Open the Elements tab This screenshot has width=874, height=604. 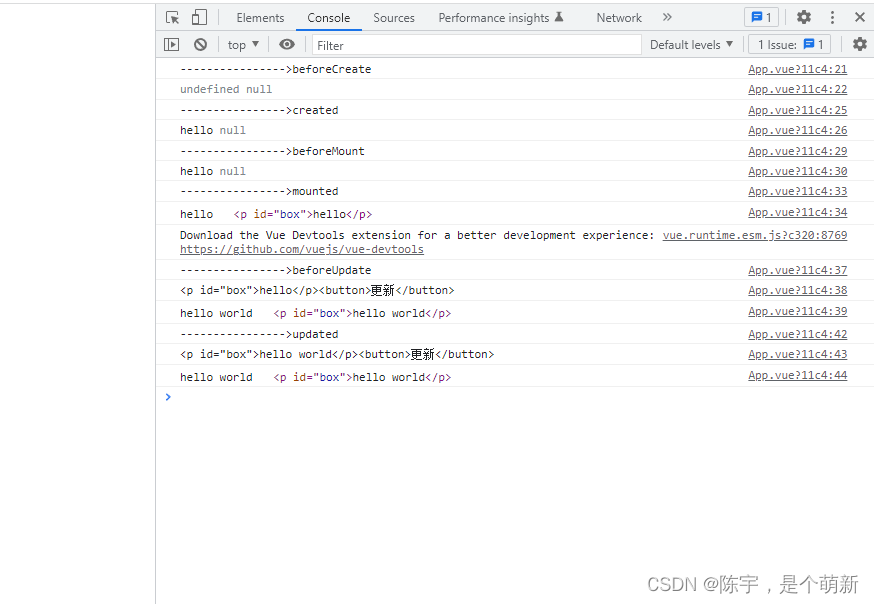pyautogui.click(x=260, y=18)
